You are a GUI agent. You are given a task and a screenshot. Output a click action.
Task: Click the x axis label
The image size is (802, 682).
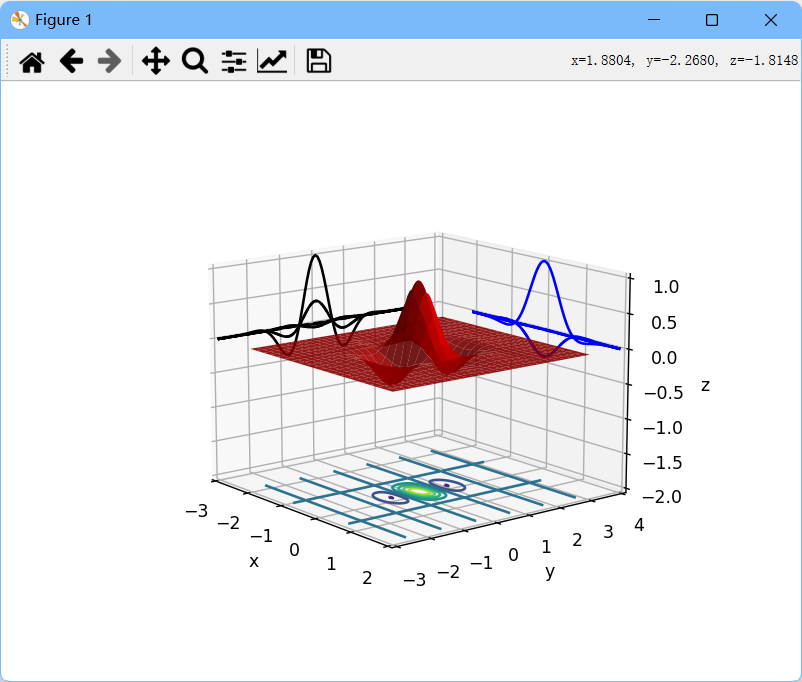(253, 562)
